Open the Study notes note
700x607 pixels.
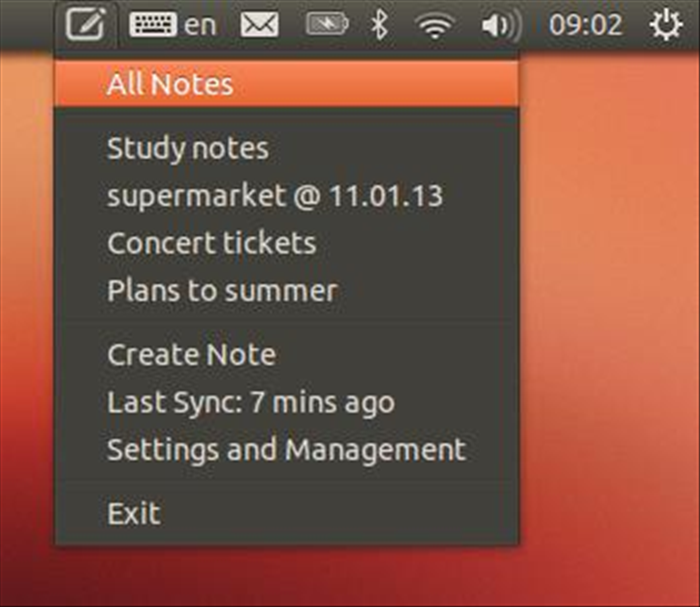[x=287, y=148]
